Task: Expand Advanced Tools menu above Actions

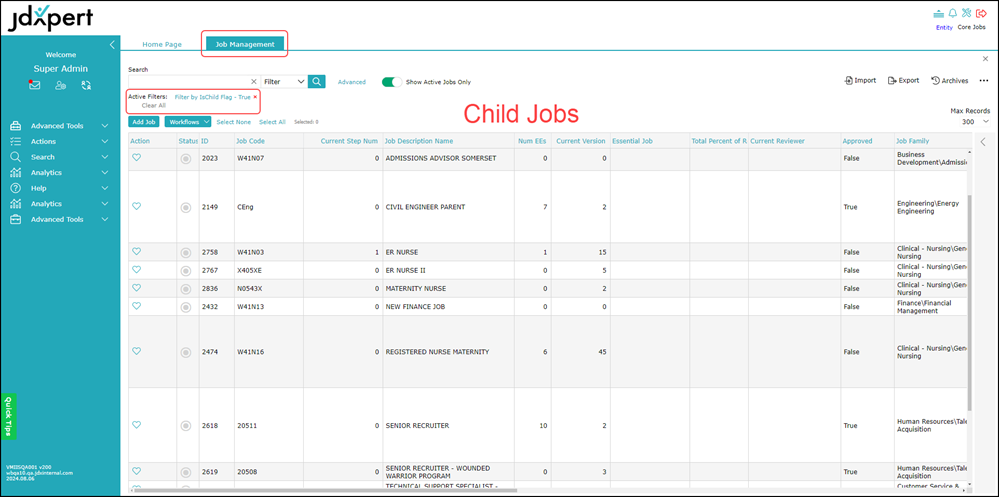Action: pyautogui.click(x=105, y=126)
